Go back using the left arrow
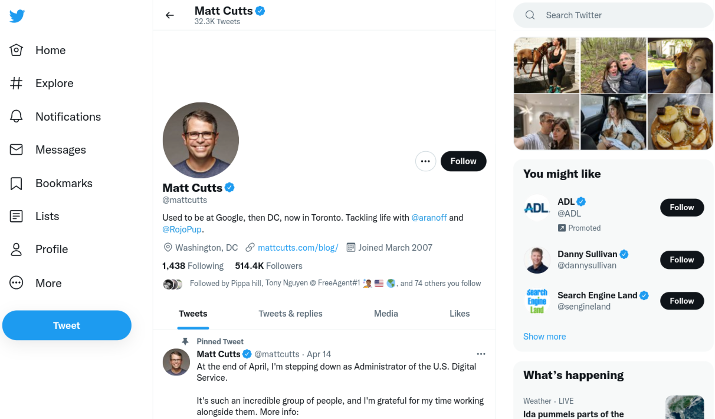 170,15
